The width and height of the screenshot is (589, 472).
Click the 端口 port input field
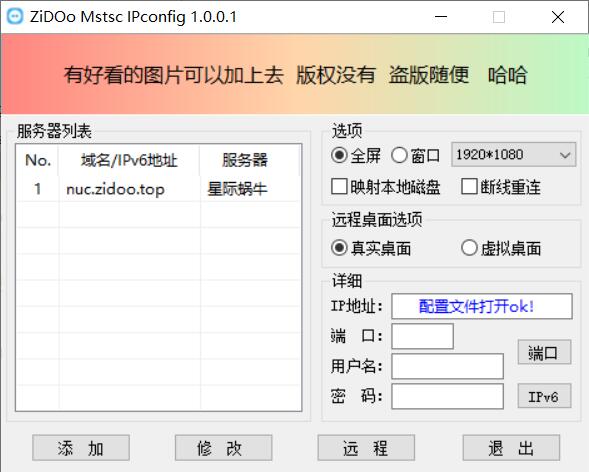422,336
